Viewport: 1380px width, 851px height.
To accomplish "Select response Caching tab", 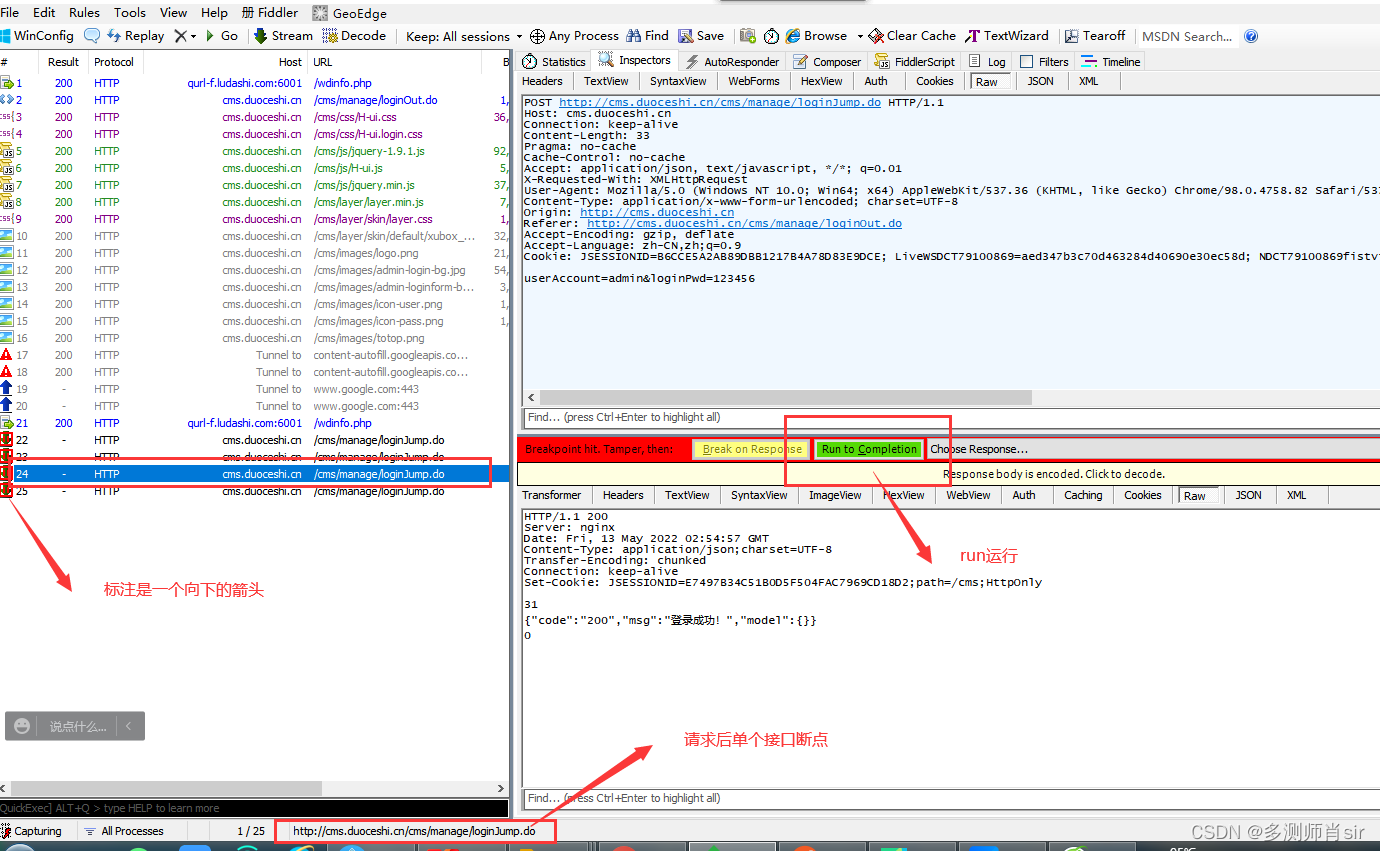I will (x=1083, y=495).
